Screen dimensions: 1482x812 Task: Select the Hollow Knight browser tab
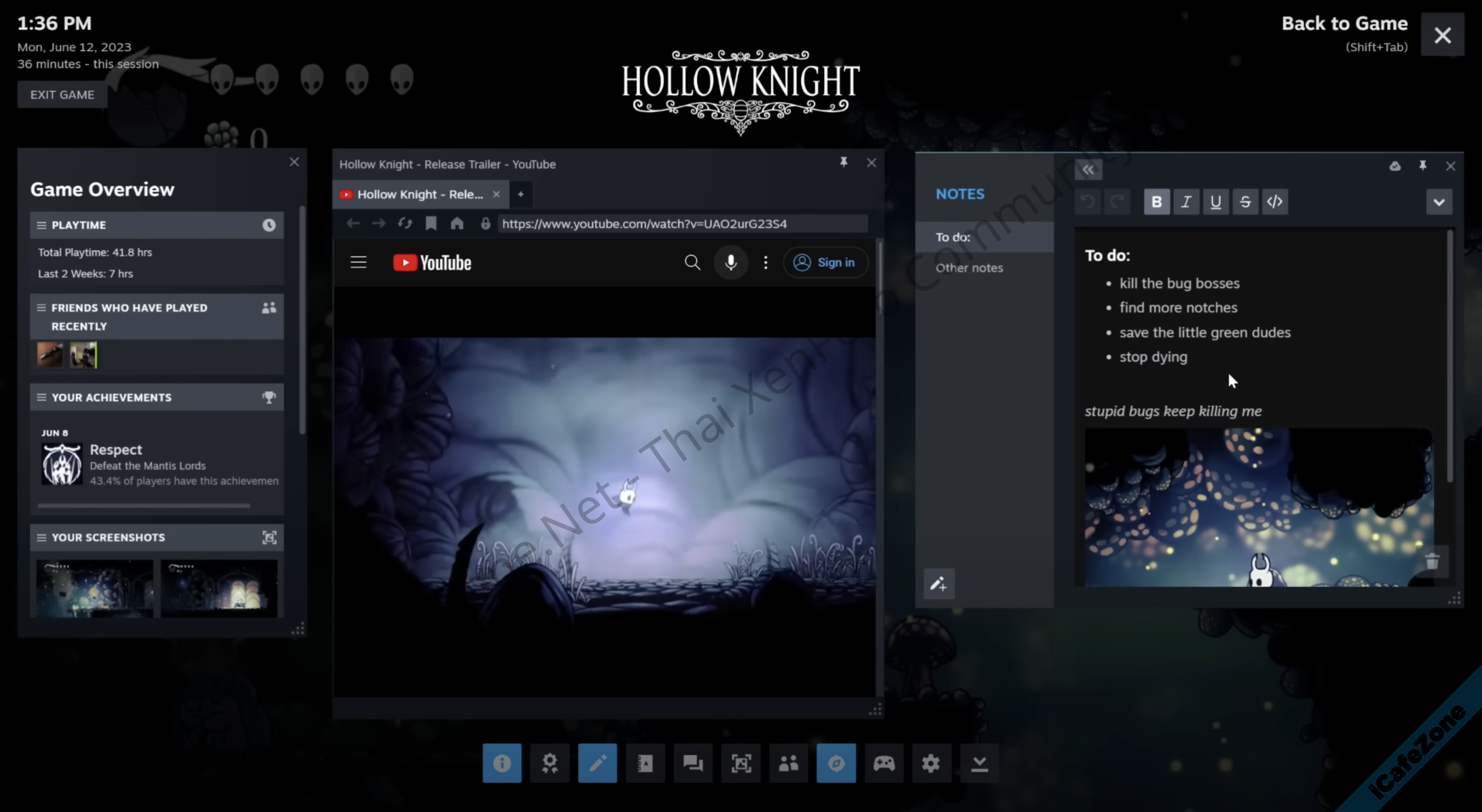419,194
